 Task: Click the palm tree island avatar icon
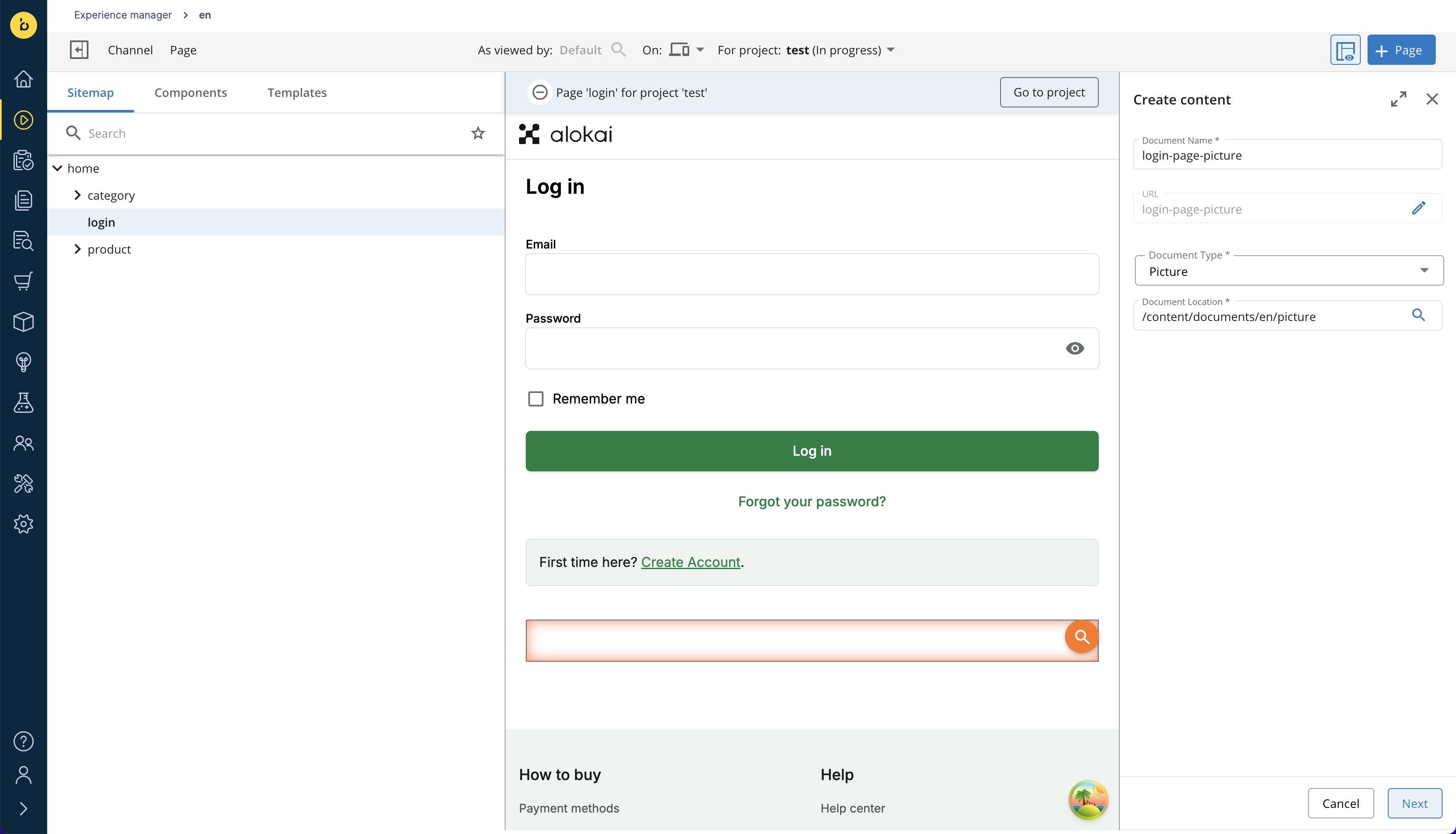click(1088, 799)
